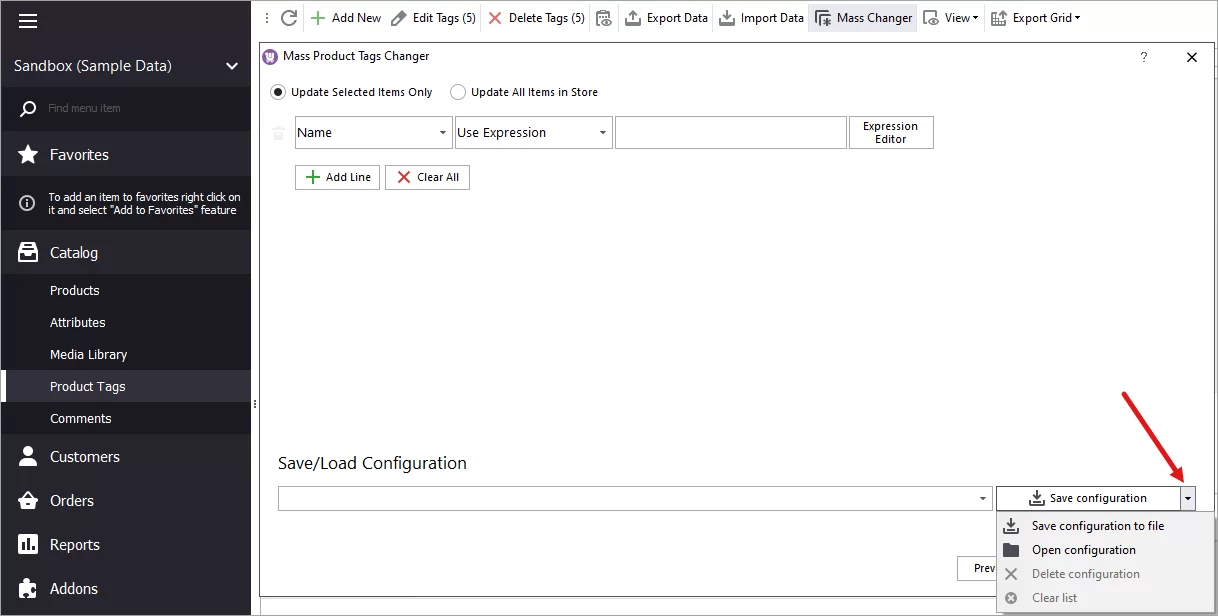Click the Favorites star icon in the sidebar

[28, 154]
